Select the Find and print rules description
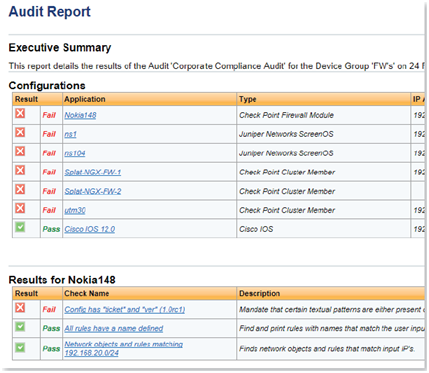 coord(332,329)
